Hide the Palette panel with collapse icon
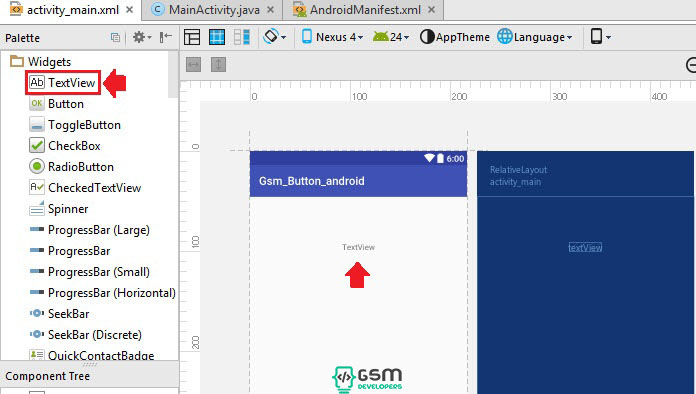The image size is (696, 394). pyautogui.click(x=166, y=37)
